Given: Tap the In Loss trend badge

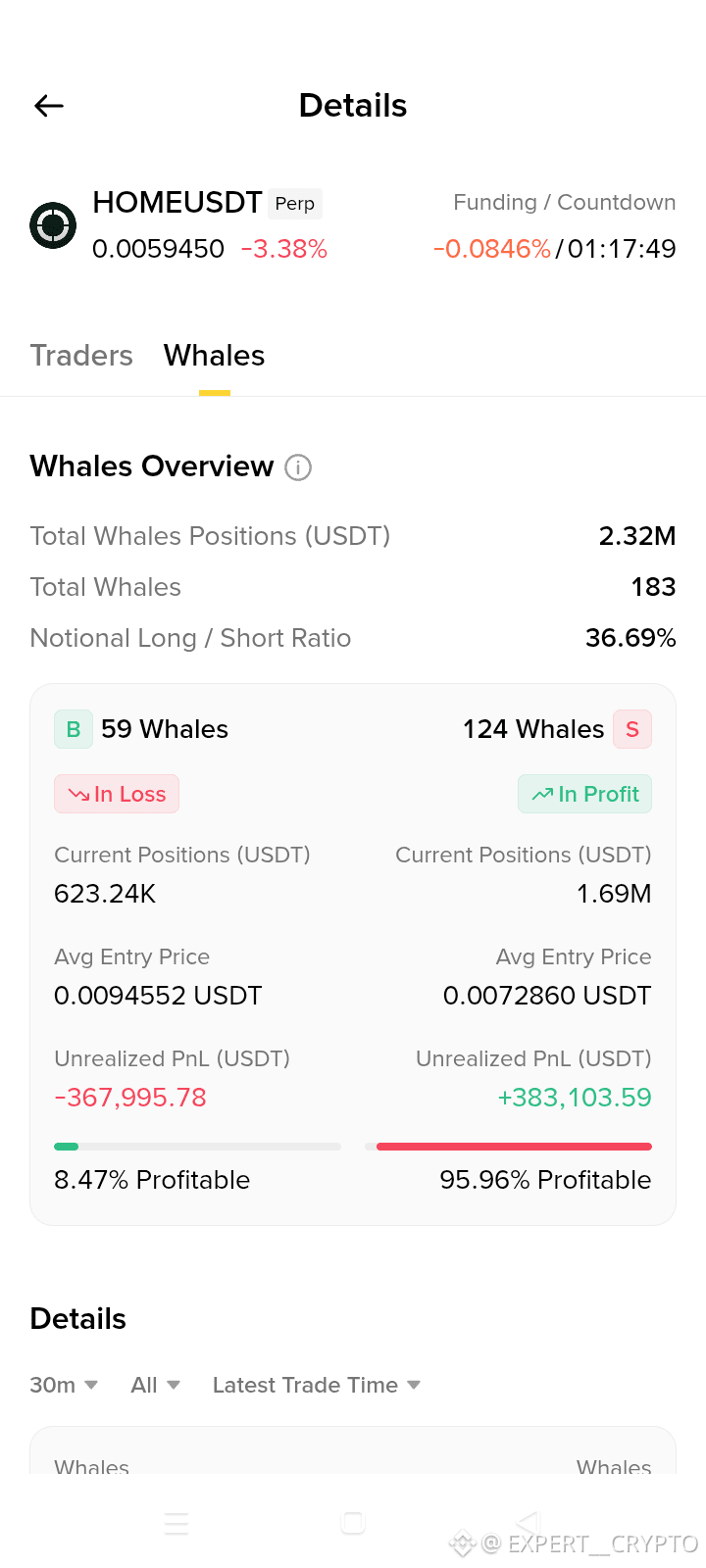Looking at the screenshot, I should (117, 794).
